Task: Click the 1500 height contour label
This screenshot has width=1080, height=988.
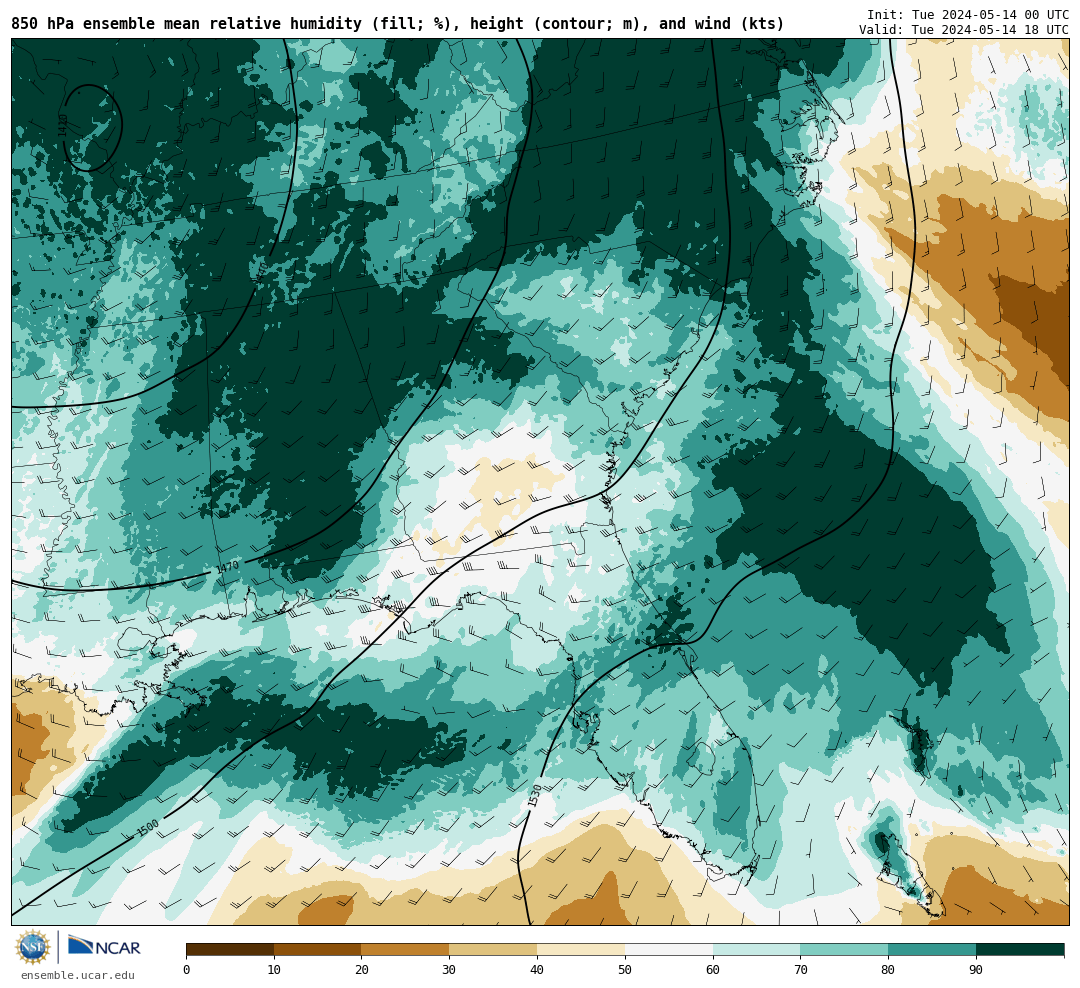Action: 148,827
